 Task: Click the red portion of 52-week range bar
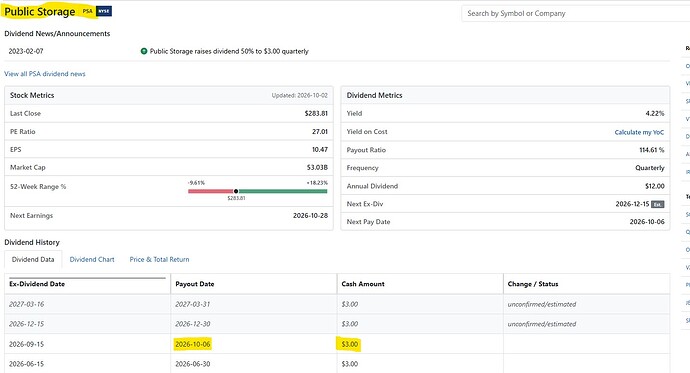coord(210,191)
